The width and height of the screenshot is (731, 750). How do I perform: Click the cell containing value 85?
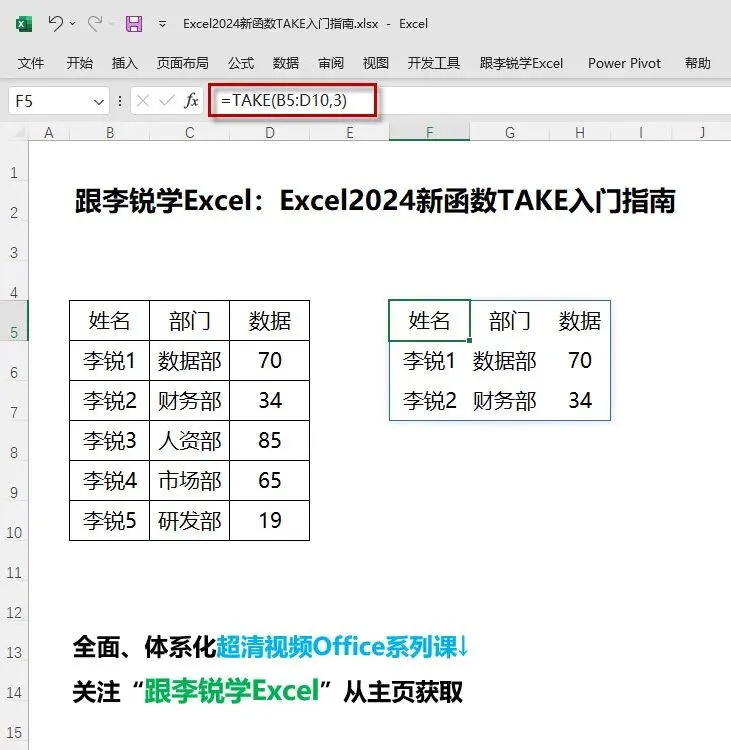pos(270,441)
